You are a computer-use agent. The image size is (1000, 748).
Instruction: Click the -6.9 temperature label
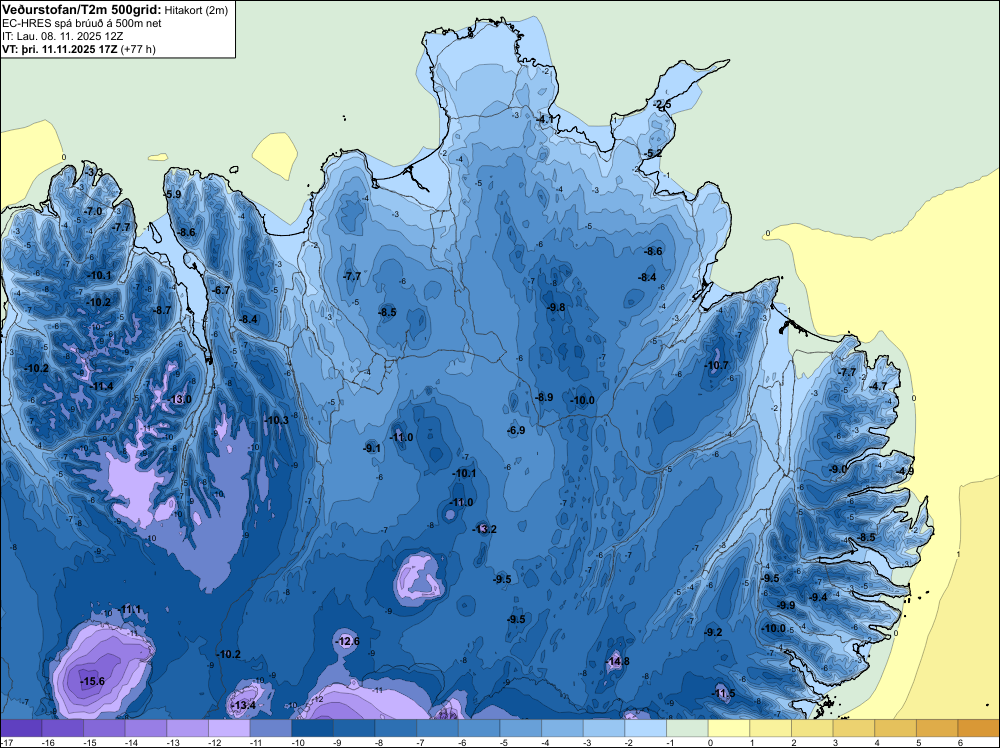click(516, 430)
